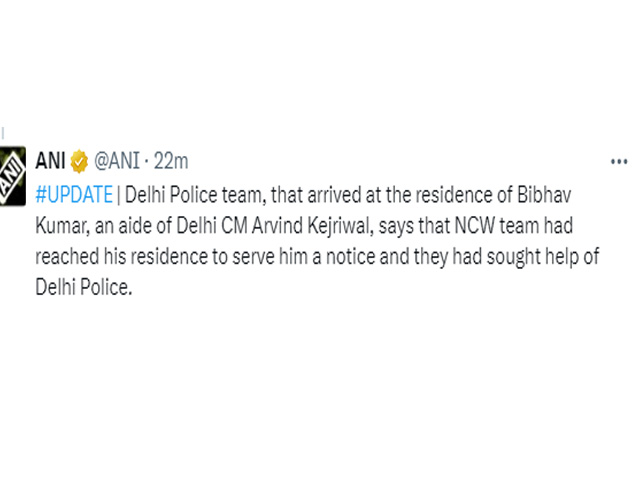The width and height of the screenshot is (640, 480).
Task: Click the word notice in tweet
Action: 351,257
